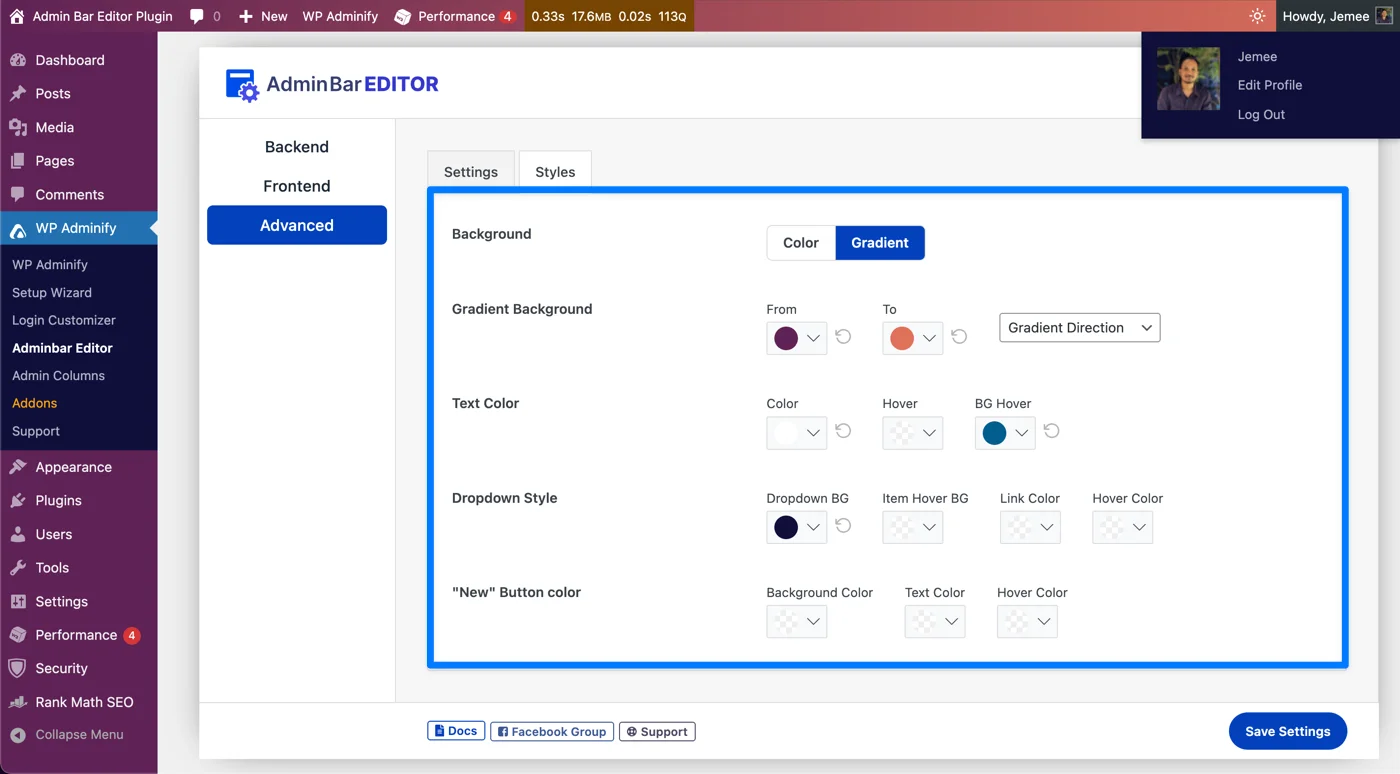Viewport: 1400px width, 774px height.
Task: Open the Docs link
Action: click(x=456, y=731)
